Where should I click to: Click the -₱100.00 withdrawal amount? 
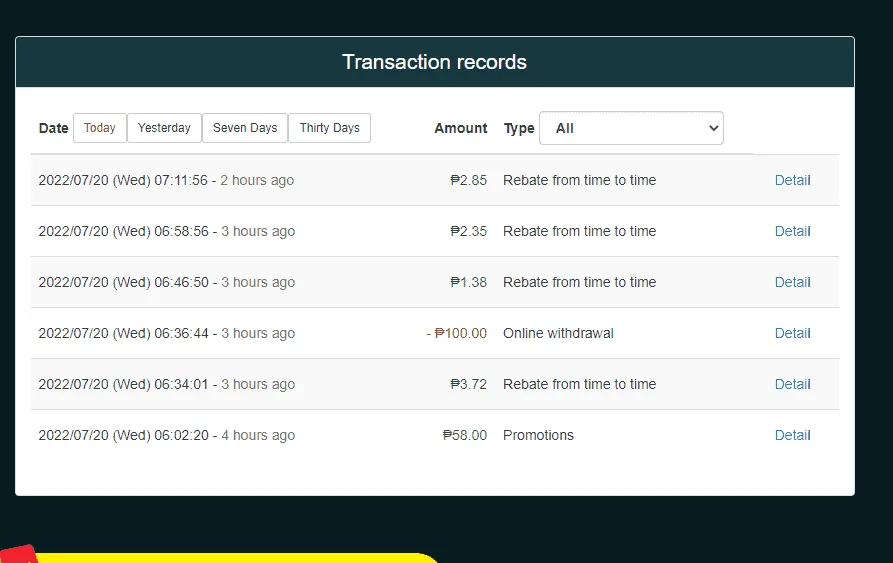[457, 333]
